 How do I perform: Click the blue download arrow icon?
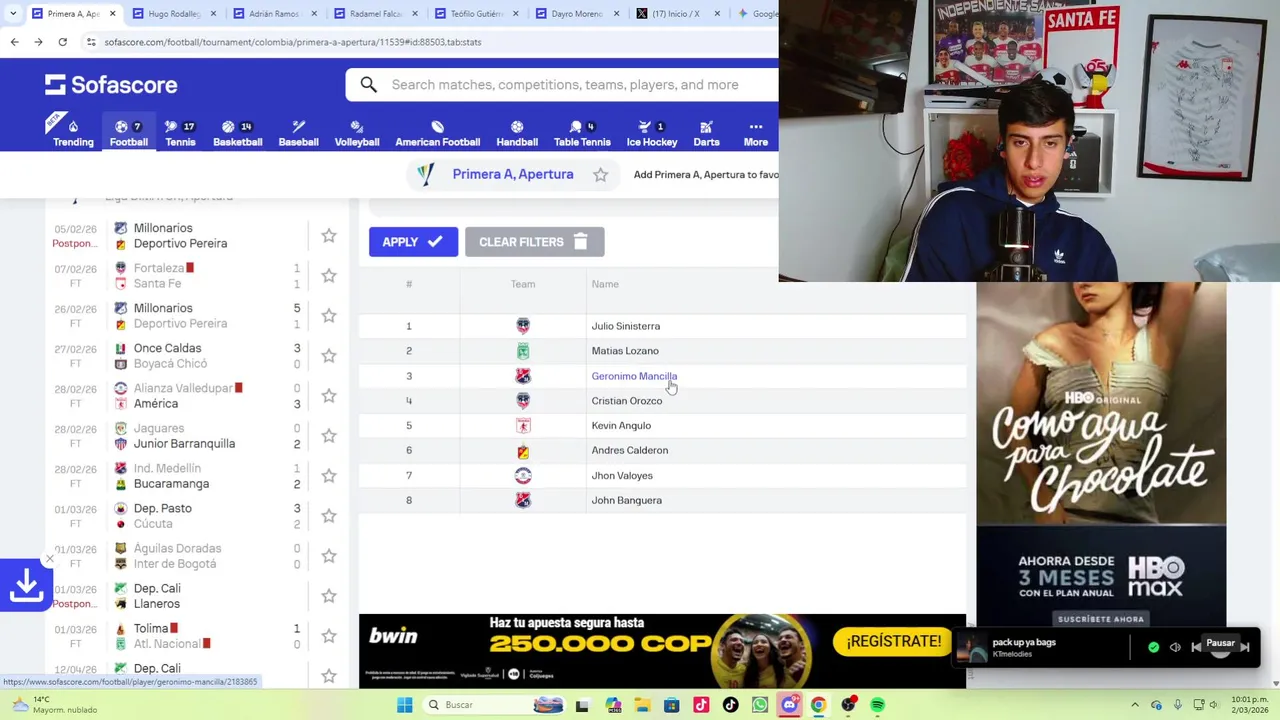pyautogui.click(x=25, y=586)
